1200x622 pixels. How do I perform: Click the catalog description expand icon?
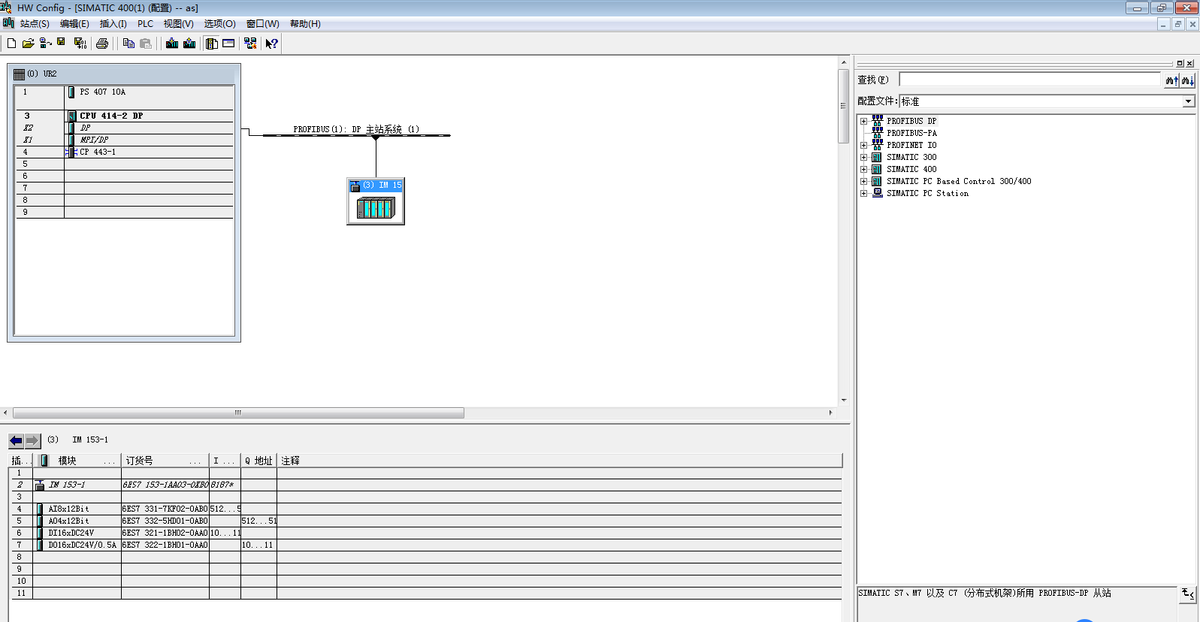point(1187,594)
